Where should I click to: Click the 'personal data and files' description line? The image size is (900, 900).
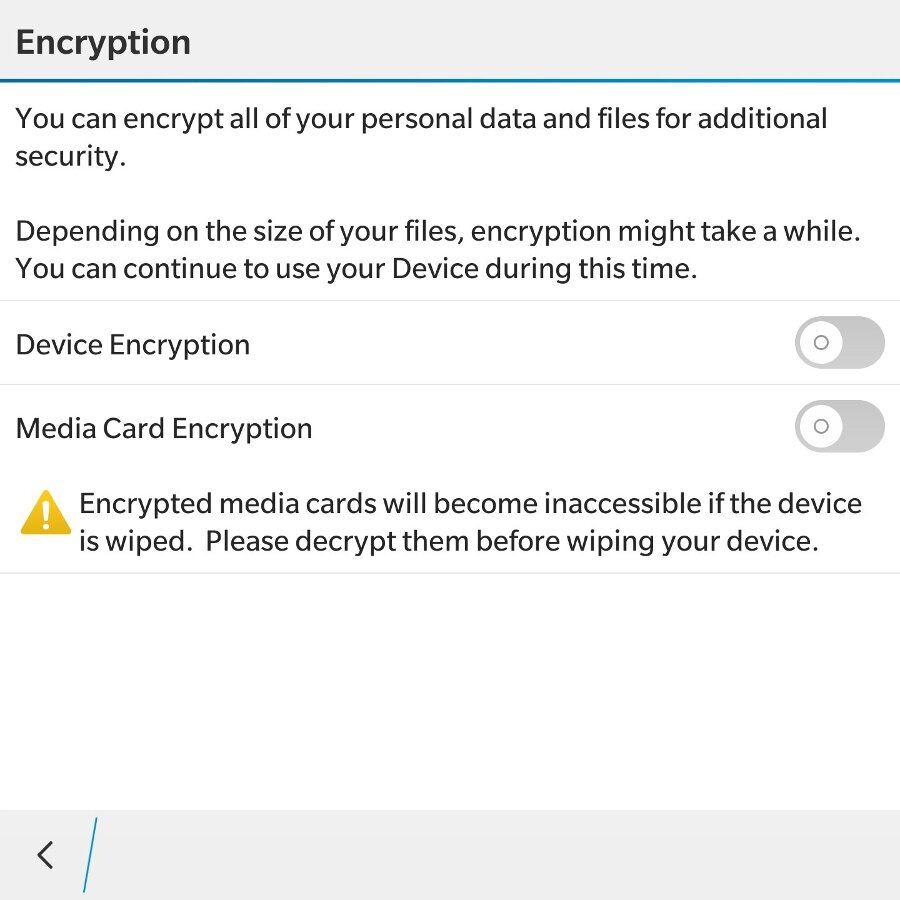click(420, 119)
